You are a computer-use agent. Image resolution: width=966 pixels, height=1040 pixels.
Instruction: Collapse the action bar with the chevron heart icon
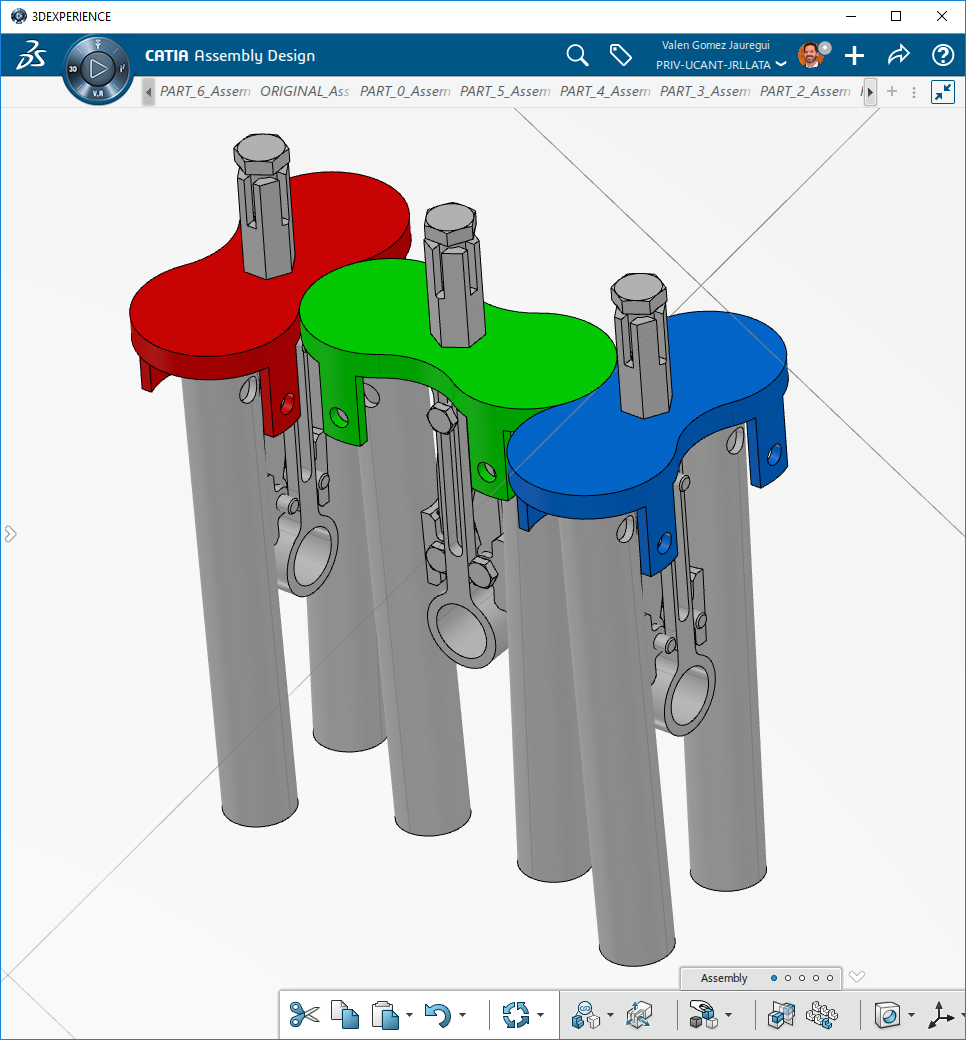(857, 976)
